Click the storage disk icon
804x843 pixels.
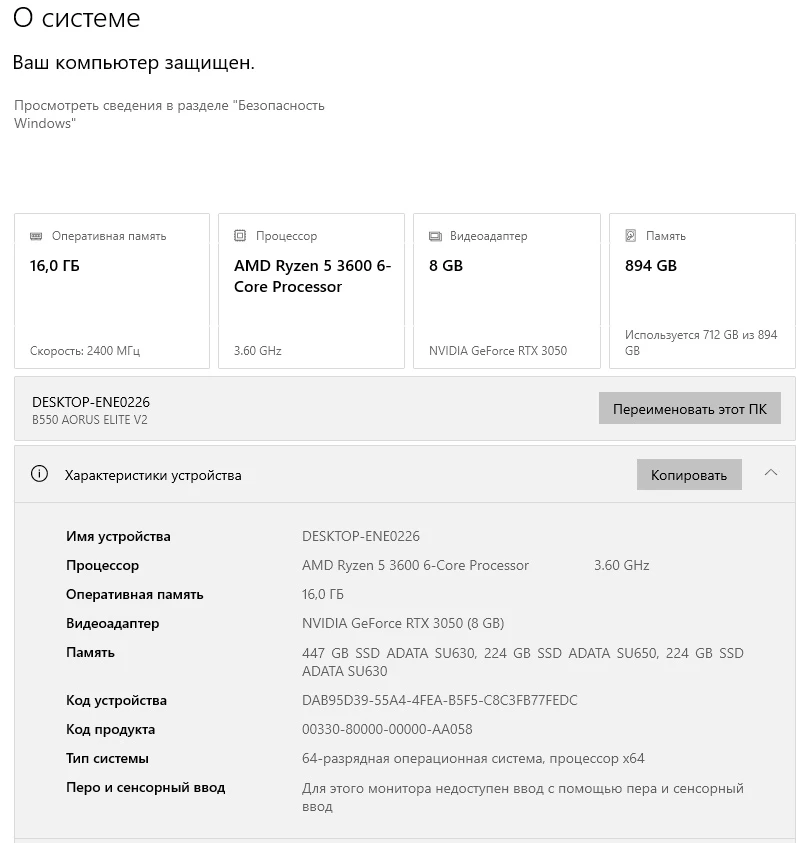[x=631, y=237]
